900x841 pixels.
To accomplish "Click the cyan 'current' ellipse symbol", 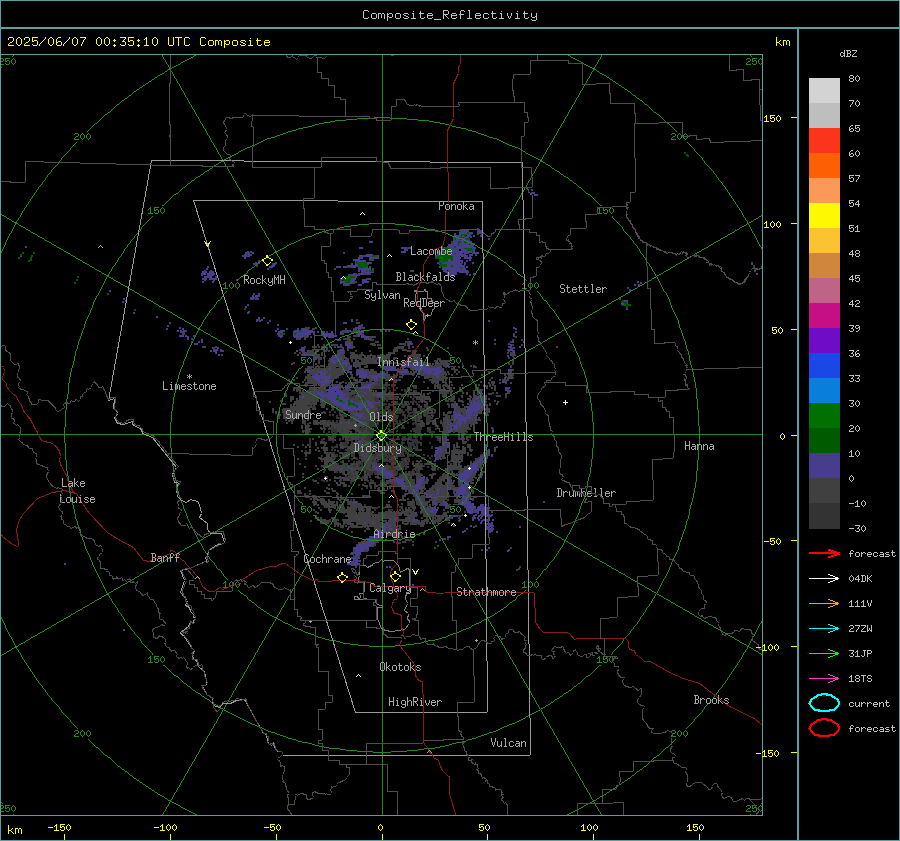I will click(x=824, y=703).
